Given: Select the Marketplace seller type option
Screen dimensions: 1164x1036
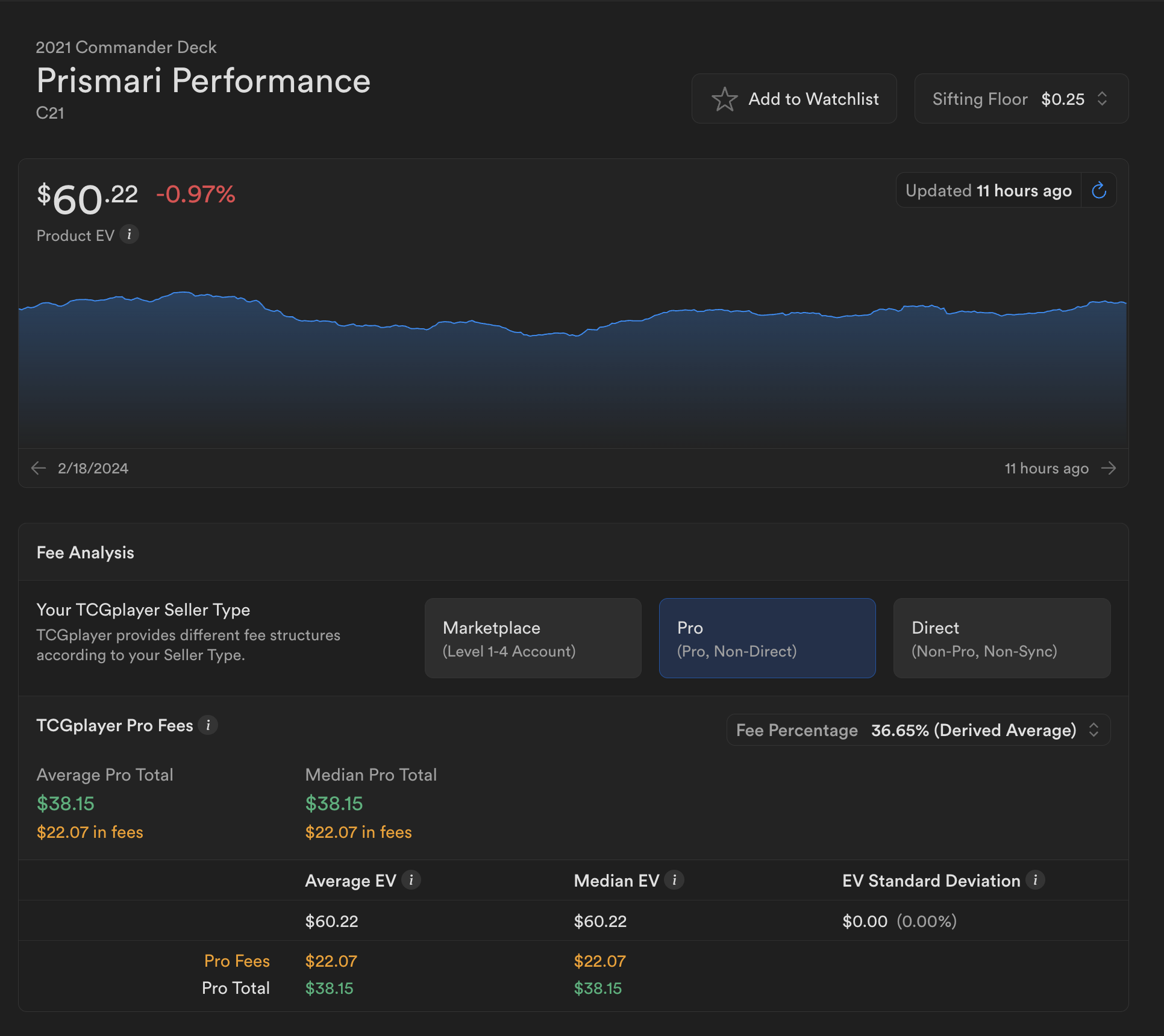Looking at the screenshot, I should pyautogui.click(x=533, y=638).
